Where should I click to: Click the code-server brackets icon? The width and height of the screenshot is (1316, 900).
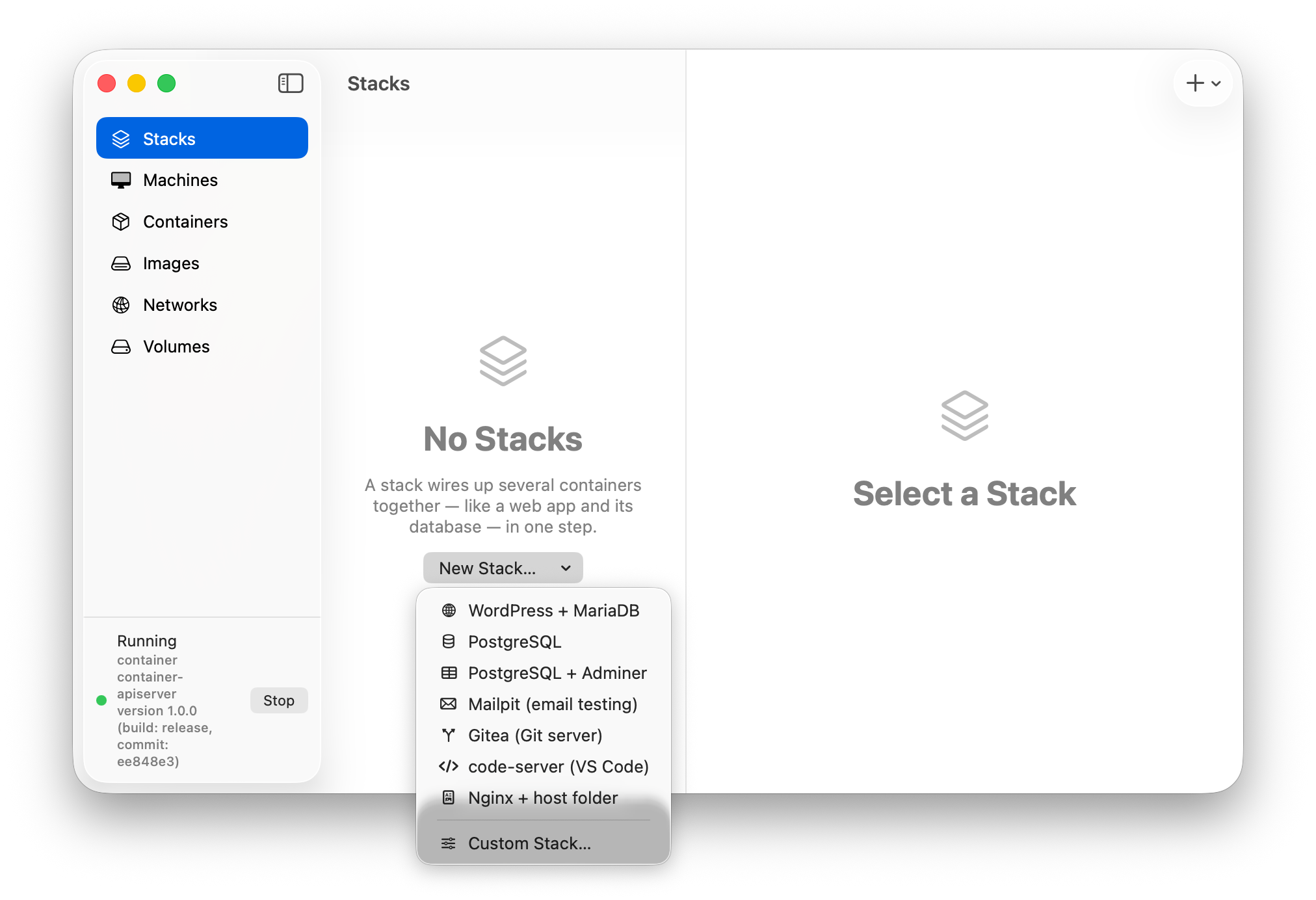(449, 767)
